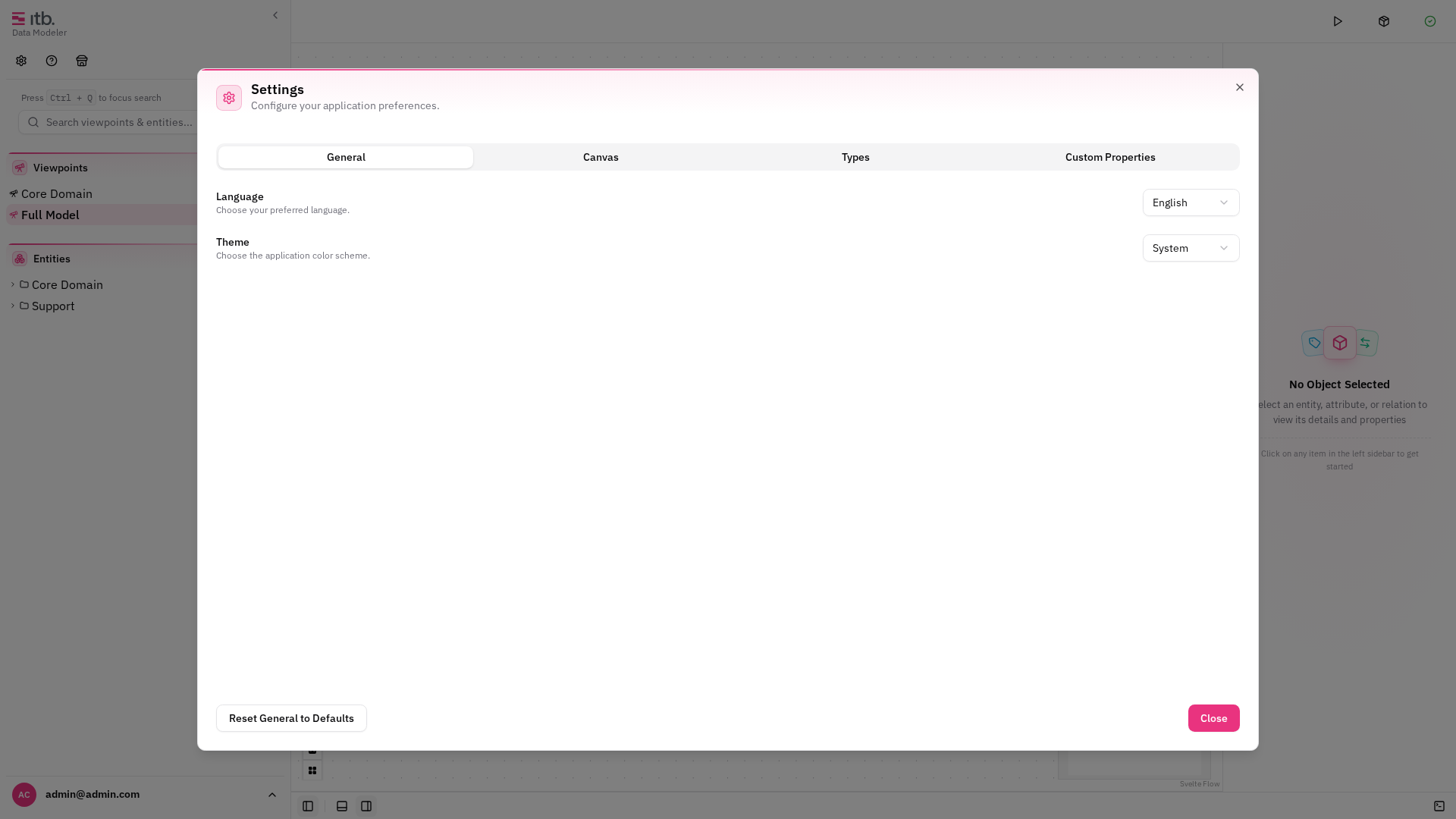Expand the admin@admin.com account menu
This screenshot has width=1456, height=819.
point(272,795)
